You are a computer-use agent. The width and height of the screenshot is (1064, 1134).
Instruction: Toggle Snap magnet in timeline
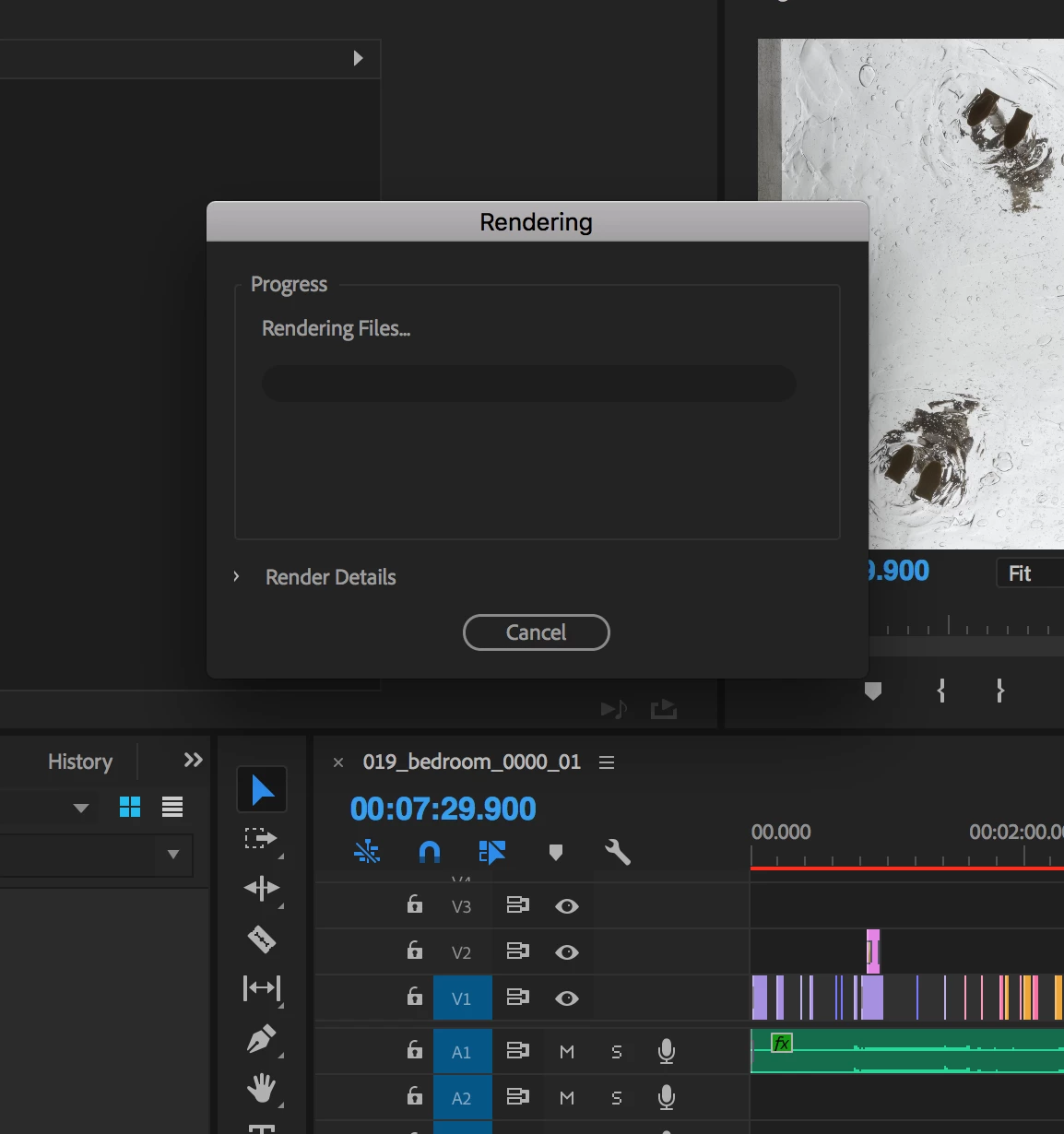(430, 852)
